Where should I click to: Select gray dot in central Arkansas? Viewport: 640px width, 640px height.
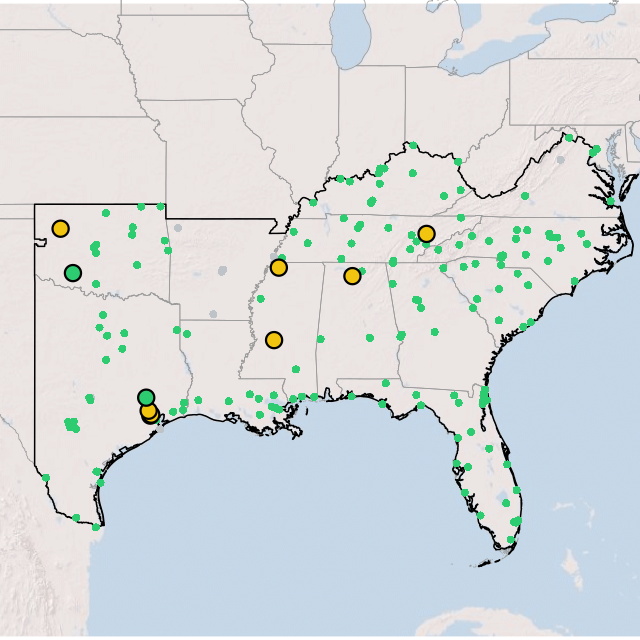[222, 270]
